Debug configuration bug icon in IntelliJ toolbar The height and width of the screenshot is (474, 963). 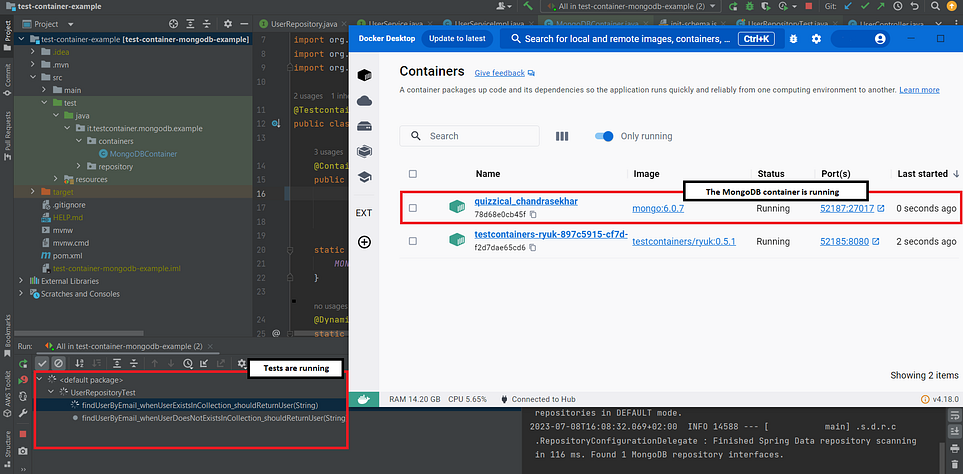click(x=749, y=6)
